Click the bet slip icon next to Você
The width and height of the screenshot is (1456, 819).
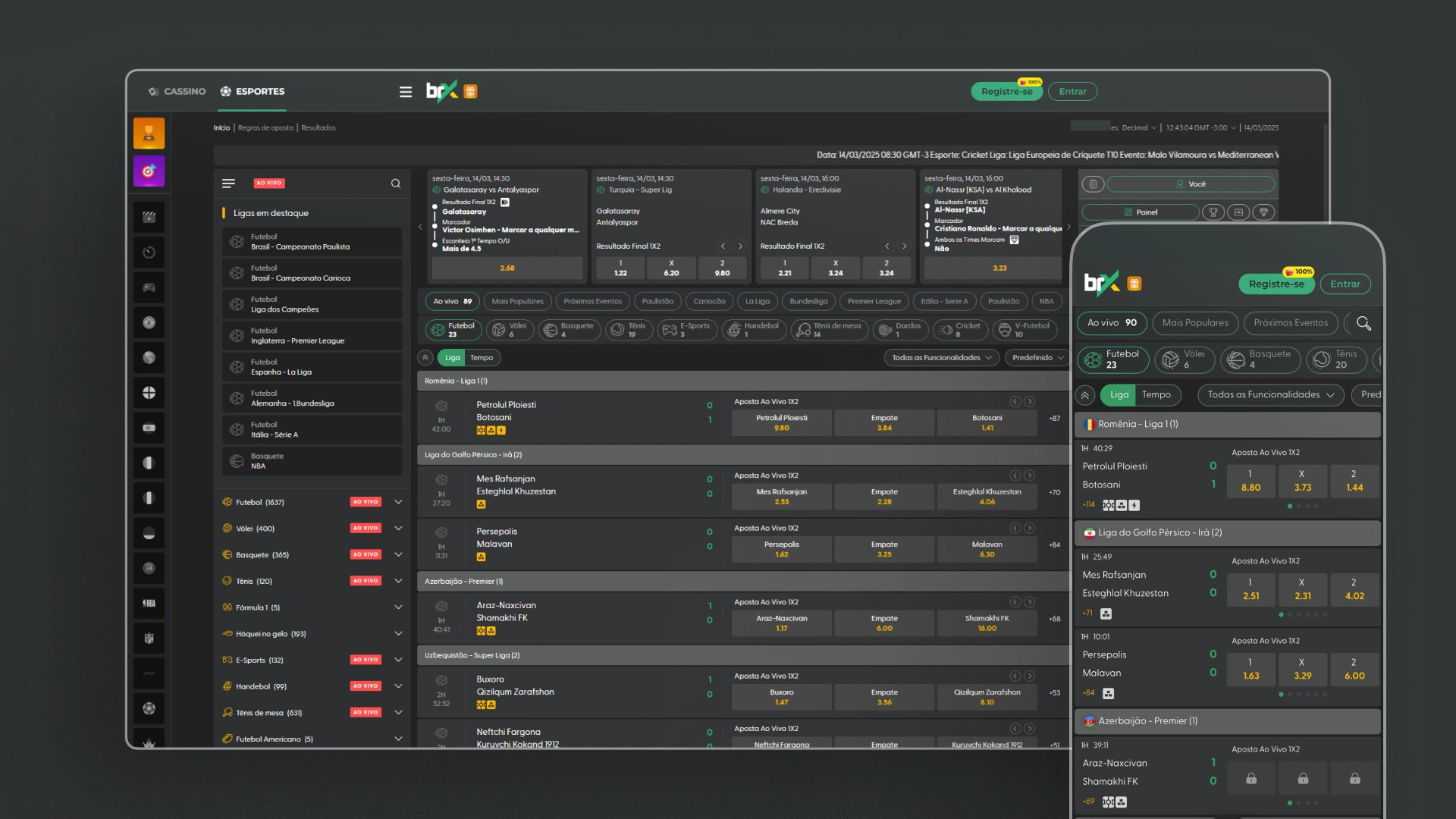point(1093,184)
